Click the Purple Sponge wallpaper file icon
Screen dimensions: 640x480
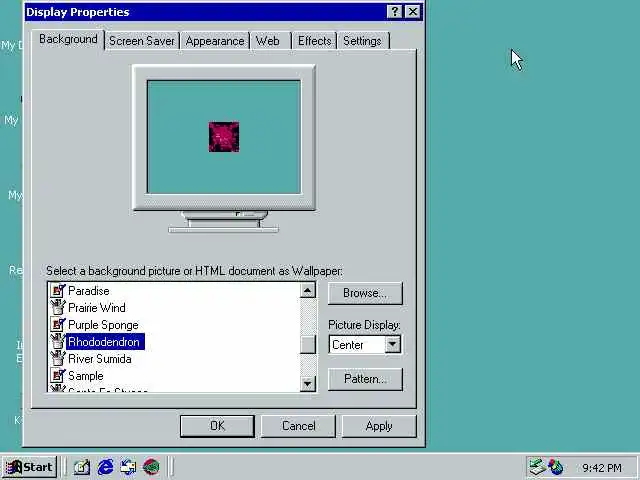(x=58, y=324)
